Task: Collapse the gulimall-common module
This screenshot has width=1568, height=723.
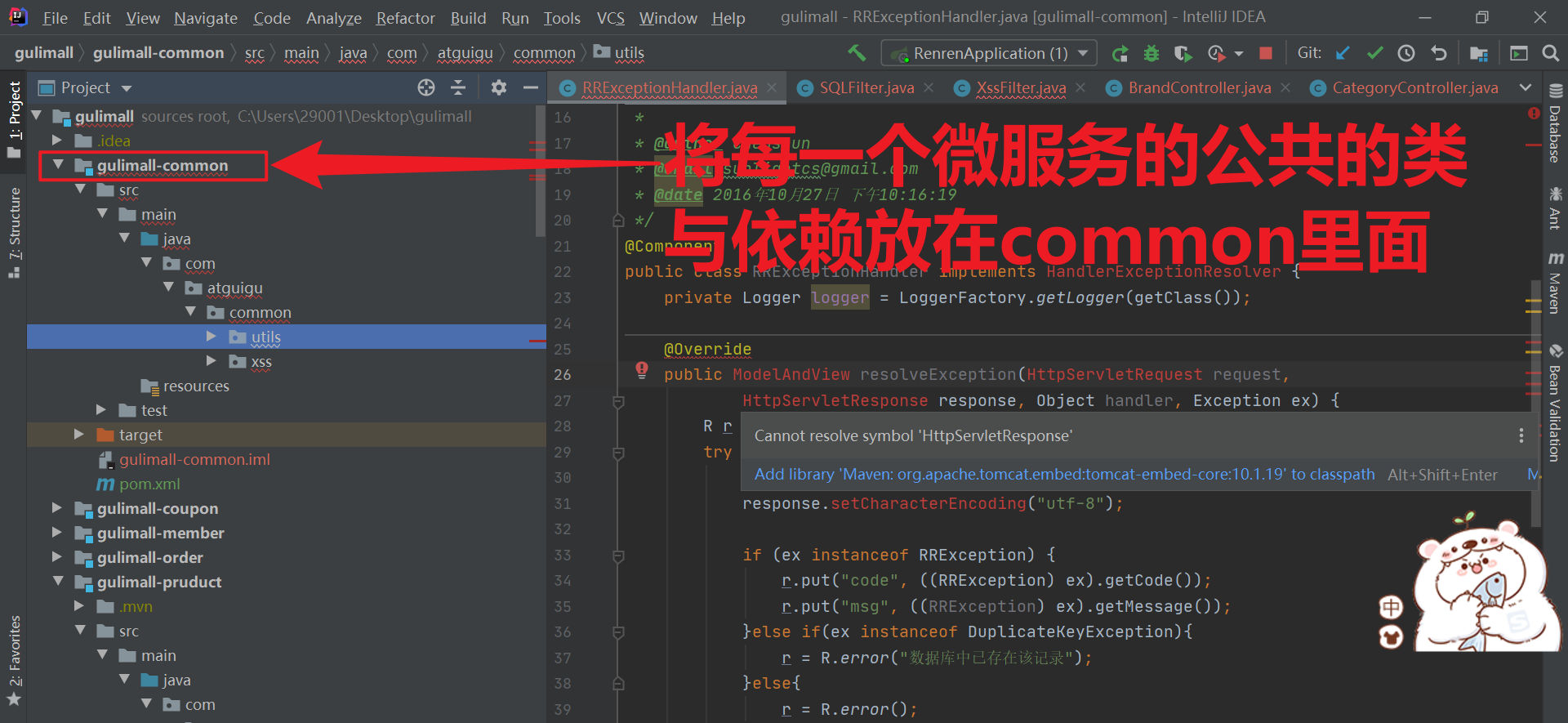Action: click(58, 165)
